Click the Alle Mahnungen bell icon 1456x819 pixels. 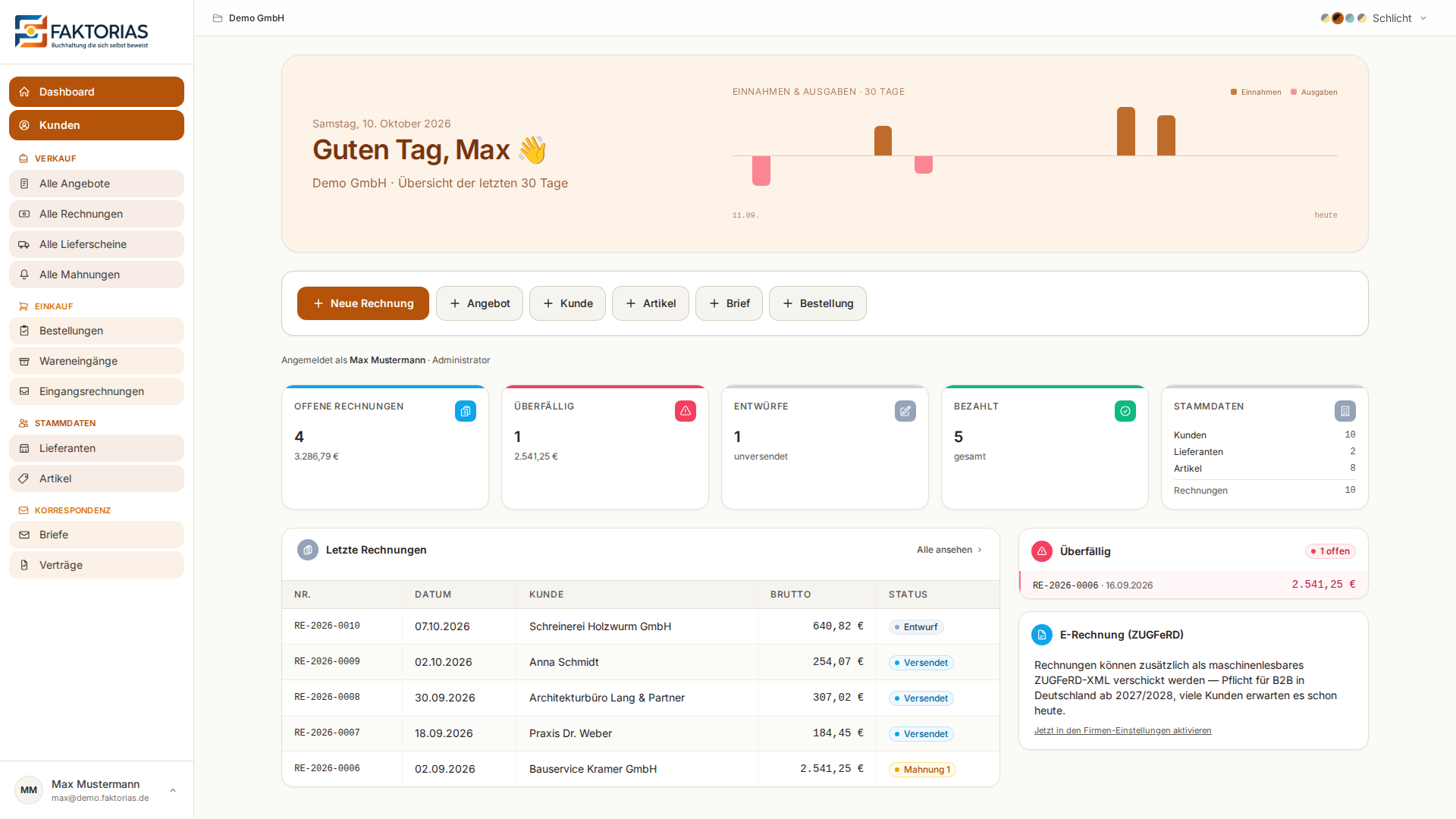click(x=24, y=275)
